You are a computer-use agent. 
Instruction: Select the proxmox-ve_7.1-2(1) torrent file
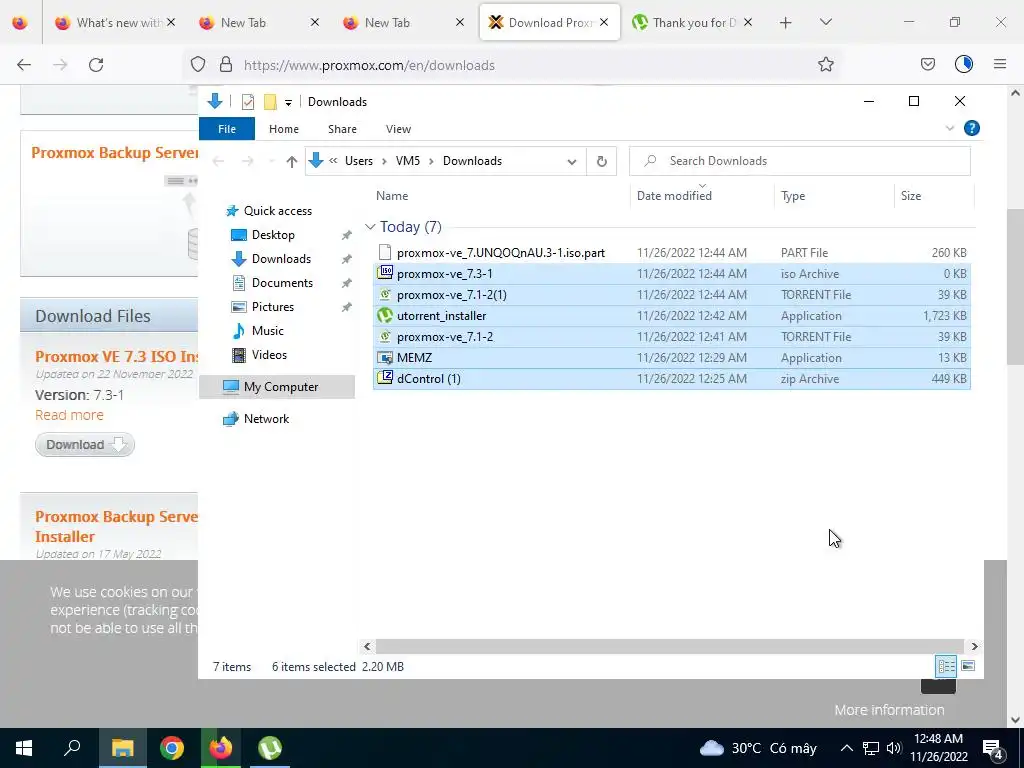[x=671, y=295]
